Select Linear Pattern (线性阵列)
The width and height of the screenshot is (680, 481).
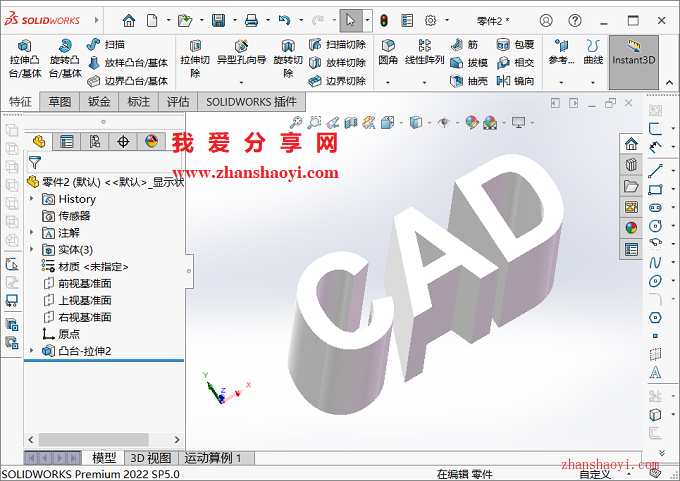point(425,52)
